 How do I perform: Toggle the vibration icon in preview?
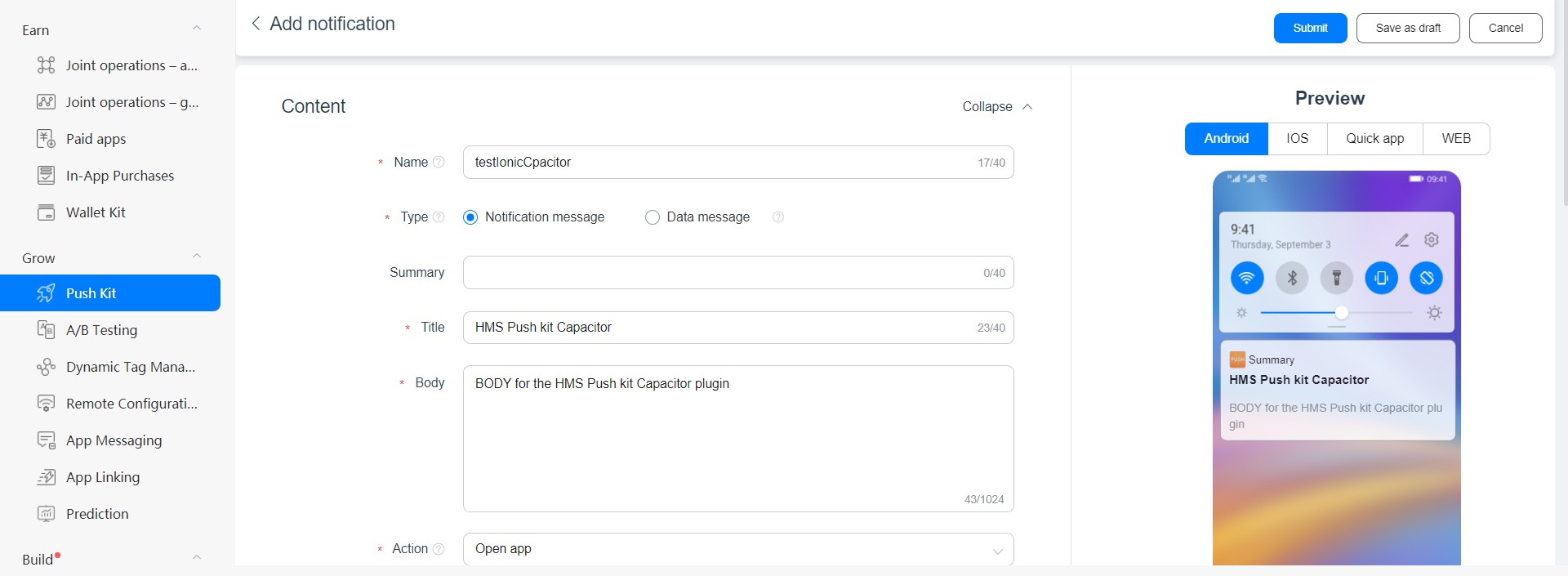click(1382, 278)
